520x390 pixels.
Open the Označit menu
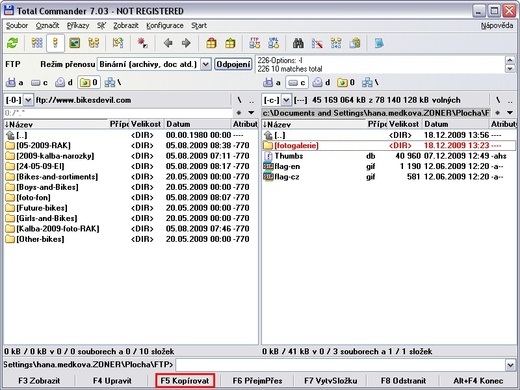click(x=47, y=26)
